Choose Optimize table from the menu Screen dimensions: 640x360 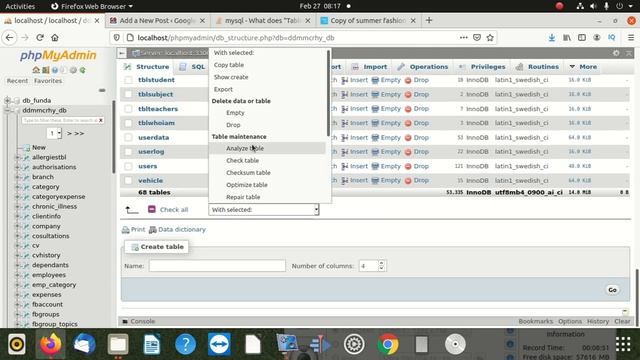pos(247,185)
